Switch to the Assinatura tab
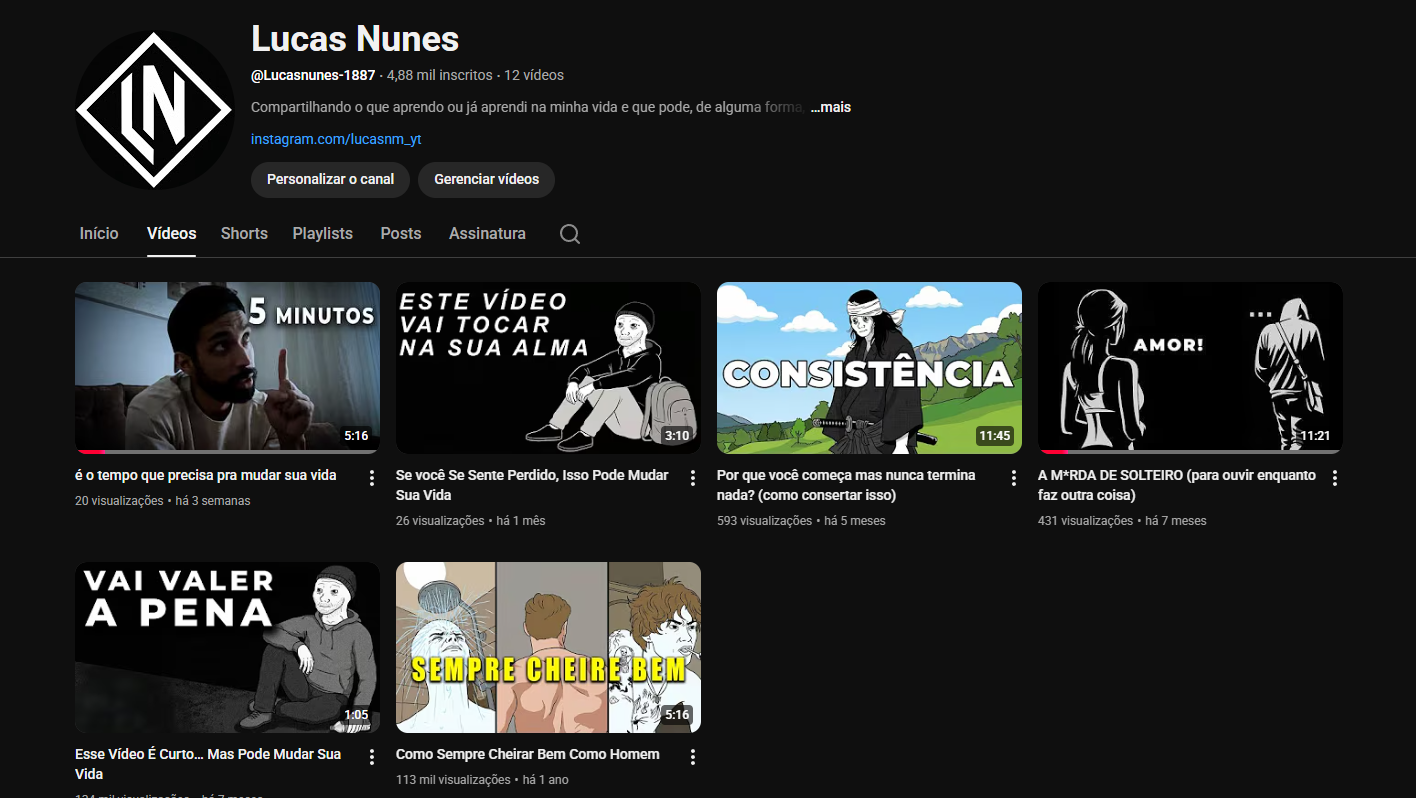Screen dimensions: 1416x798 (487, 233)
